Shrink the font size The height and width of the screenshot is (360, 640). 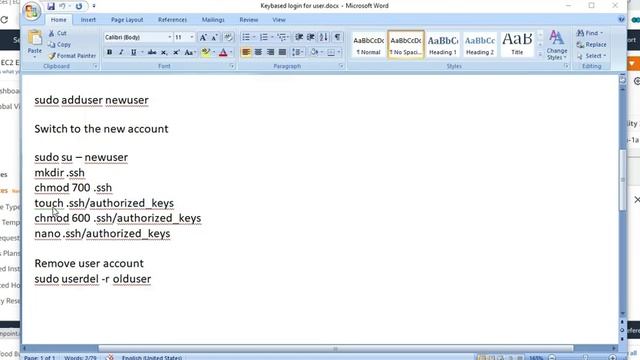click(x=214, y=38)
